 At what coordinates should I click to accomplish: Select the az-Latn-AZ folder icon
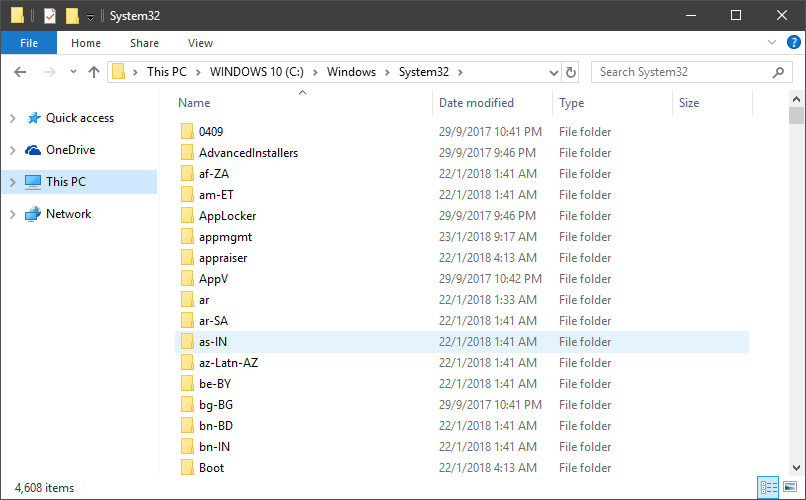pyautogui.click(x=187, y=363)
